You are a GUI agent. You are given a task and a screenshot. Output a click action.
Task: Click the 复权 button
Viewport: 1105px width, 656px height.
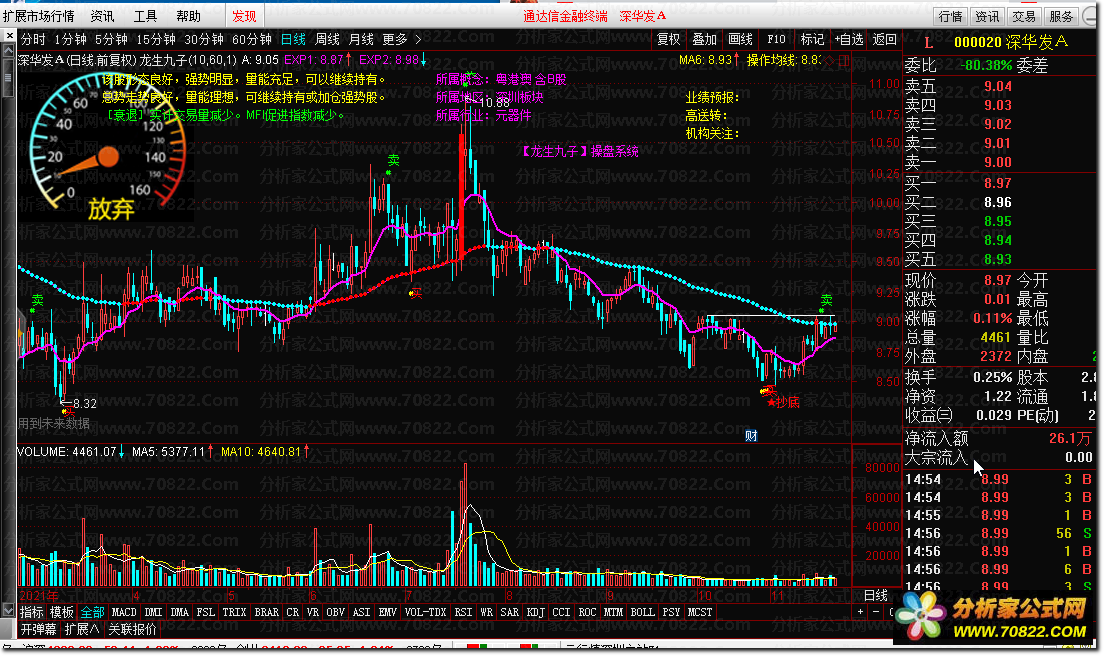tap(668, 39)
